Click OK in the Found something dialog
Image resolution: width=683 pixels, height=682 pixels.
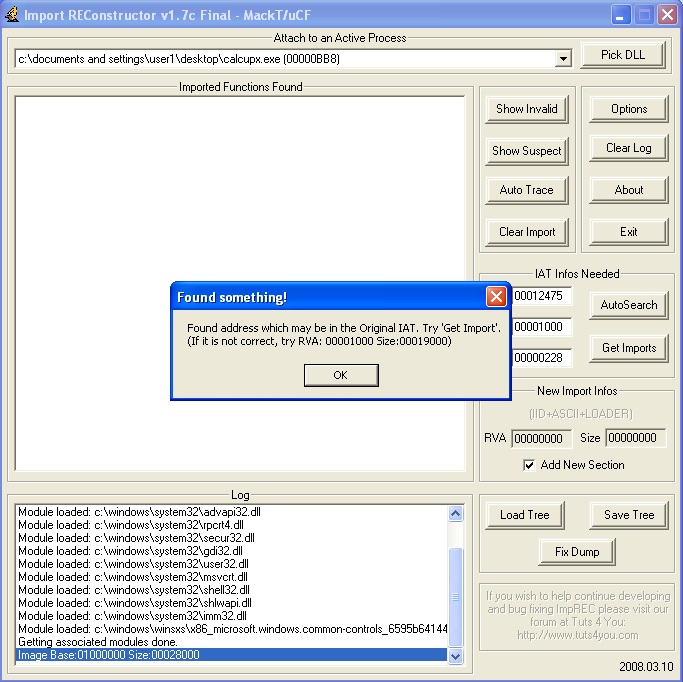click(340, 375)
